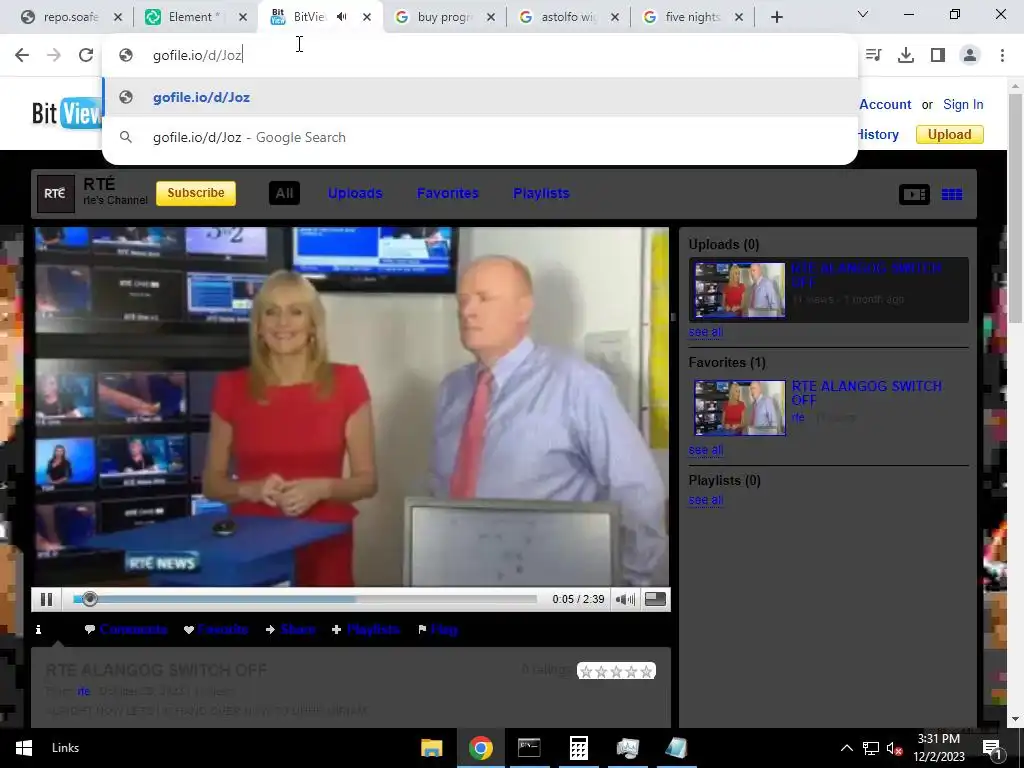This screenshot has height=768, width=1024.
Task: Switch to player view layout icon
Action: click(914, 195)
